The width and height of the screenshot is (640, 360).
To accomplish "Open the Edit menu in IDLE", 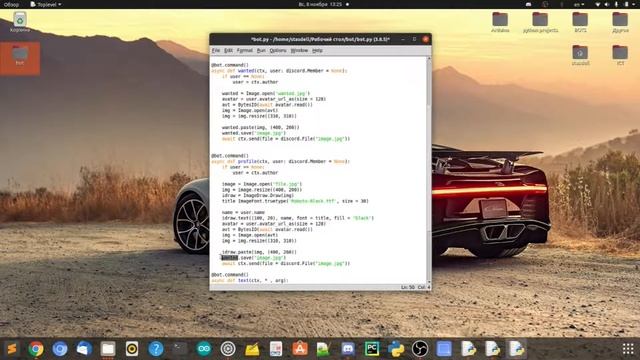I will coord(228,51).
